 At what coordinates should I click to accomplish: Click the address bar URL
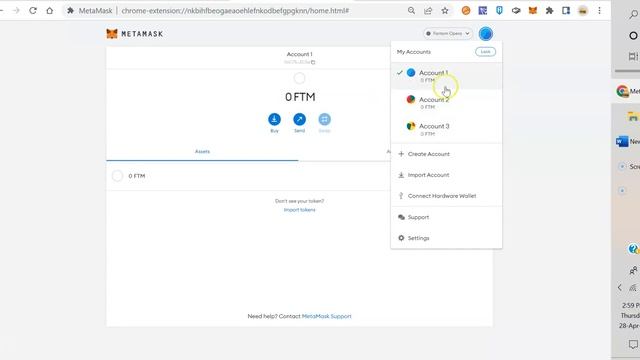235,11
